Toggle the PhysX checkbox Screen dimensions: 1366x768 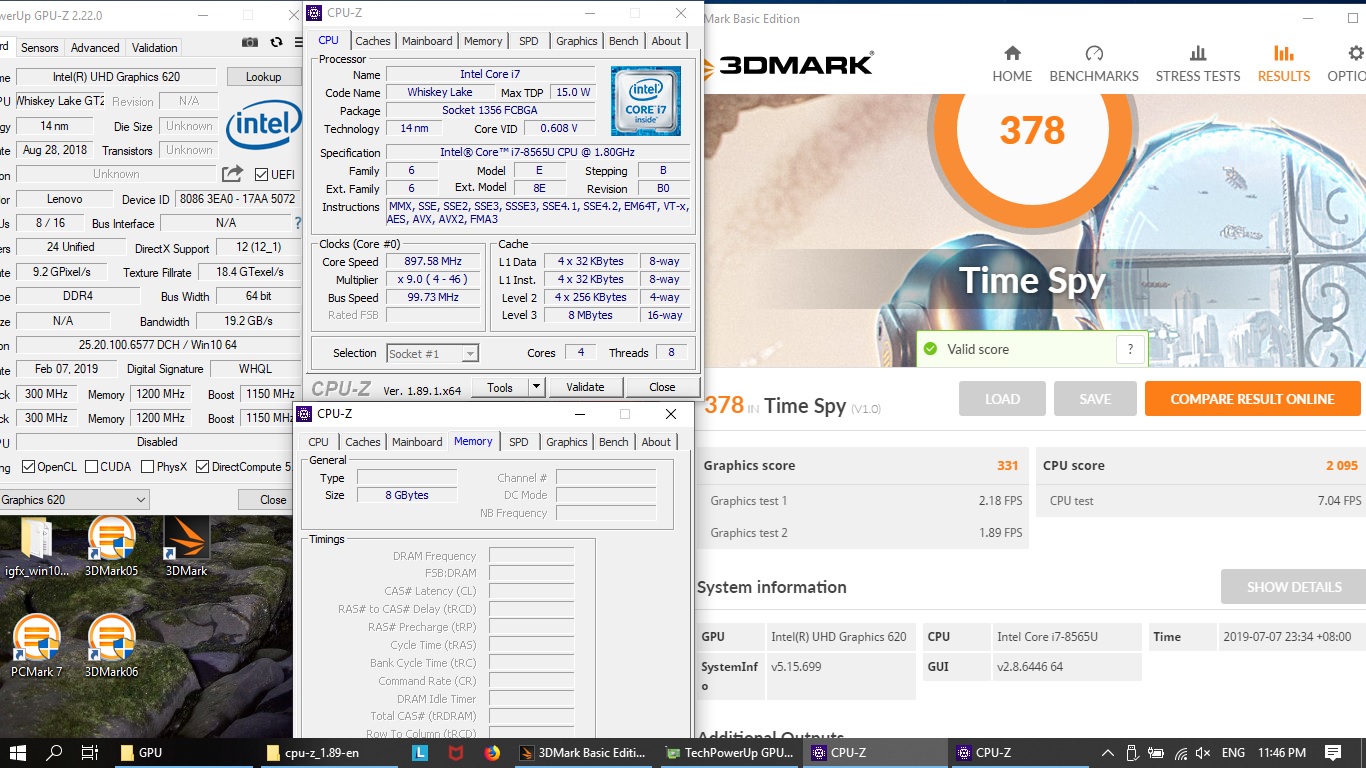tap(148, 467)
